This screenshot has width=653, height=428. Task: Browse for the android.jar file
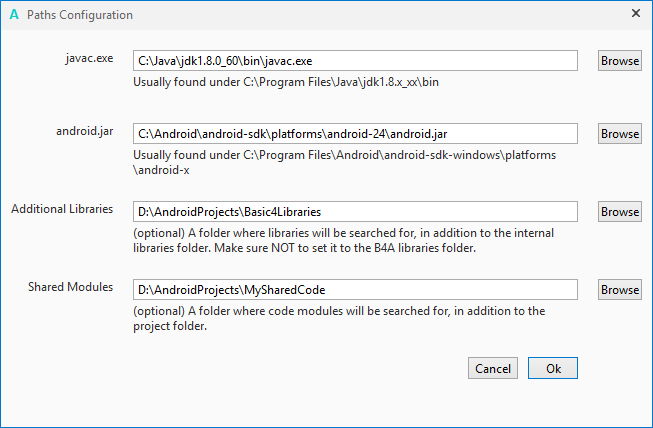(620, 133)
